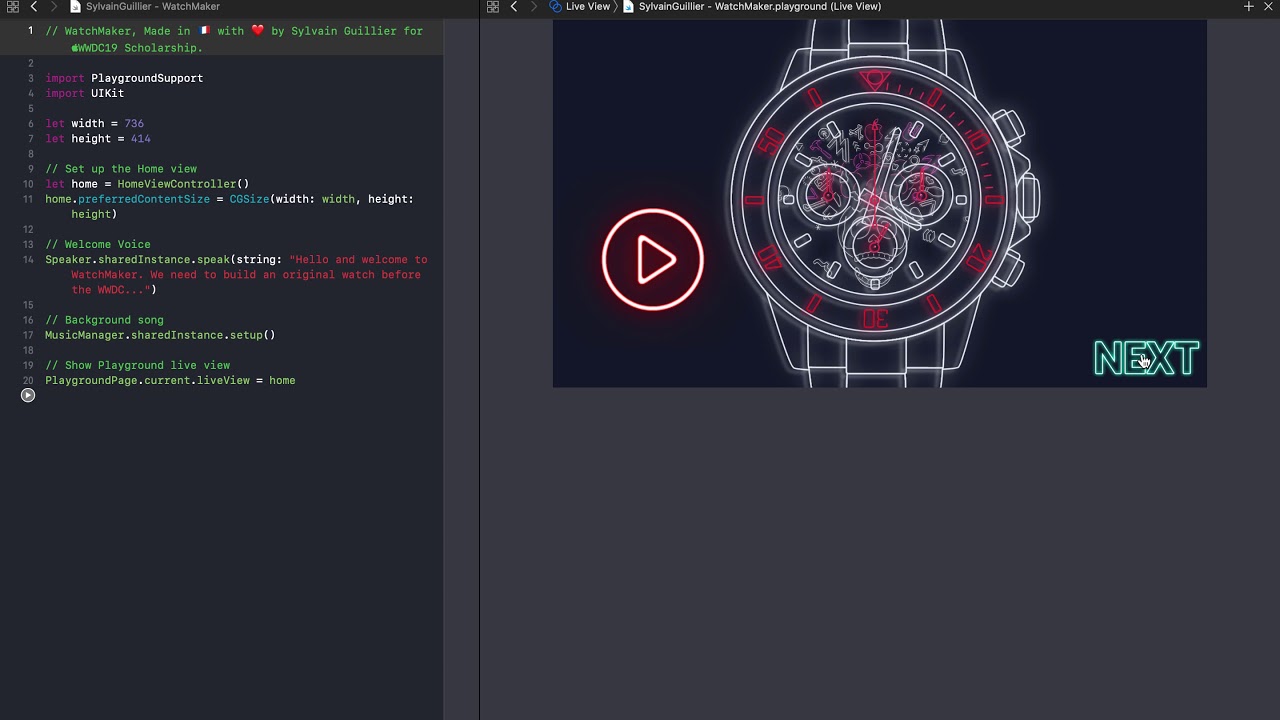Click the line starting "Speaker.sharedInstance.speak"

click(x=236, y=275)
